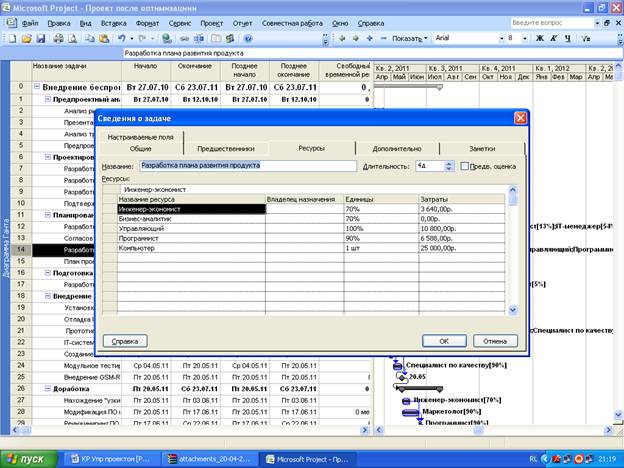Open the Заметки tab in dialog
Viewport: 624px width, 468px height.
point(481,147)
